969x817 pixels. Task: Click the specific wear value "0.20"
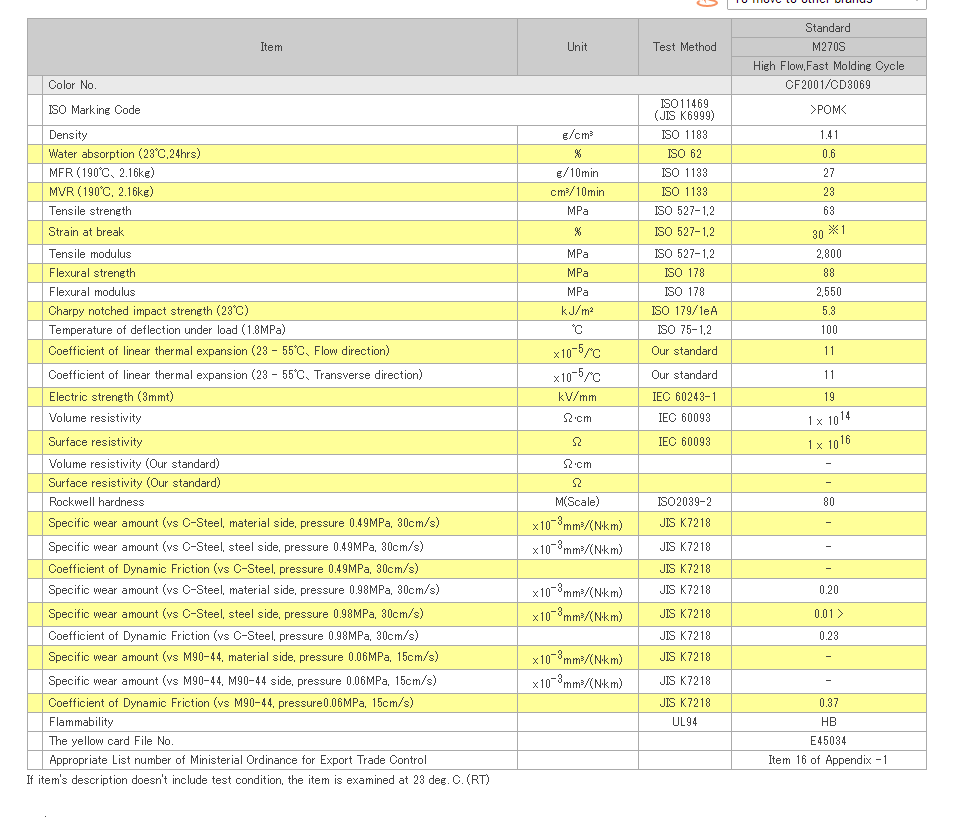pyautogui.click(x=829, y=590)
